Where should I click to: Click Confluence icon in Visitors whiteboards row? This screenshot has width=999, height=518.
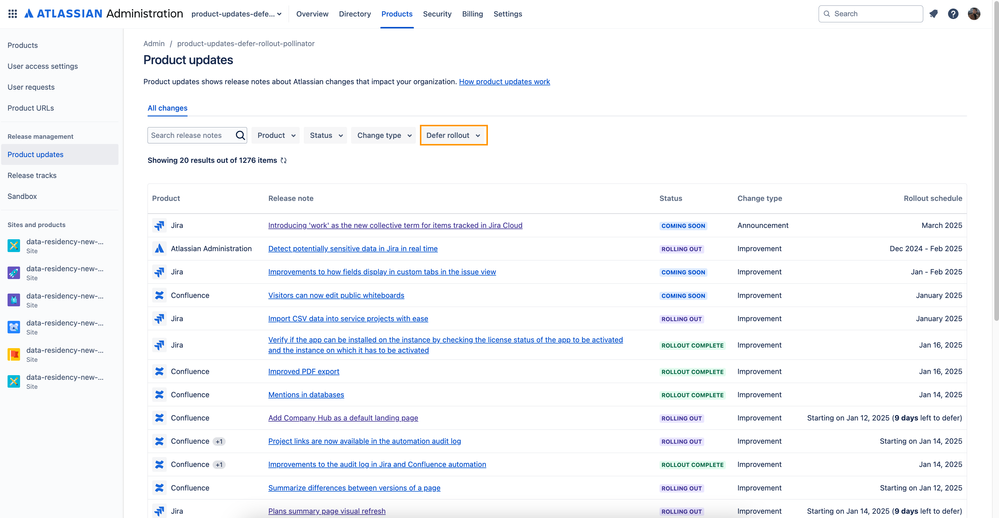(159, 295)
